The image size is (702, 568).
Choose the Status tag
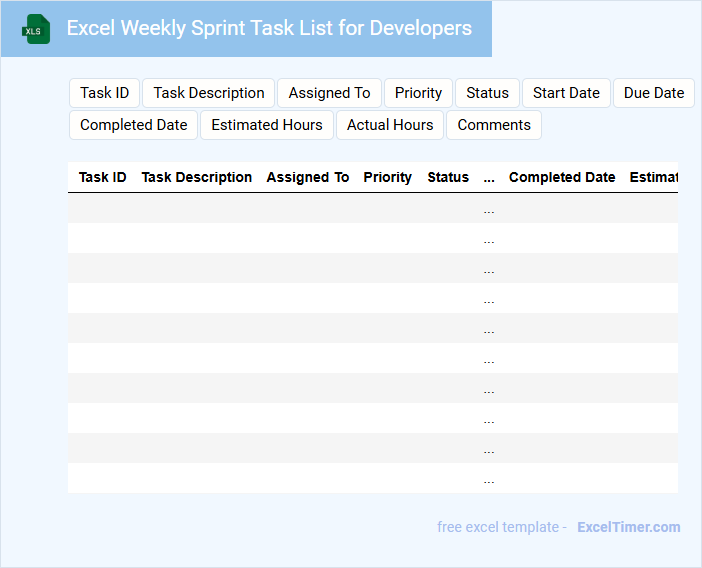pos(487,93)
